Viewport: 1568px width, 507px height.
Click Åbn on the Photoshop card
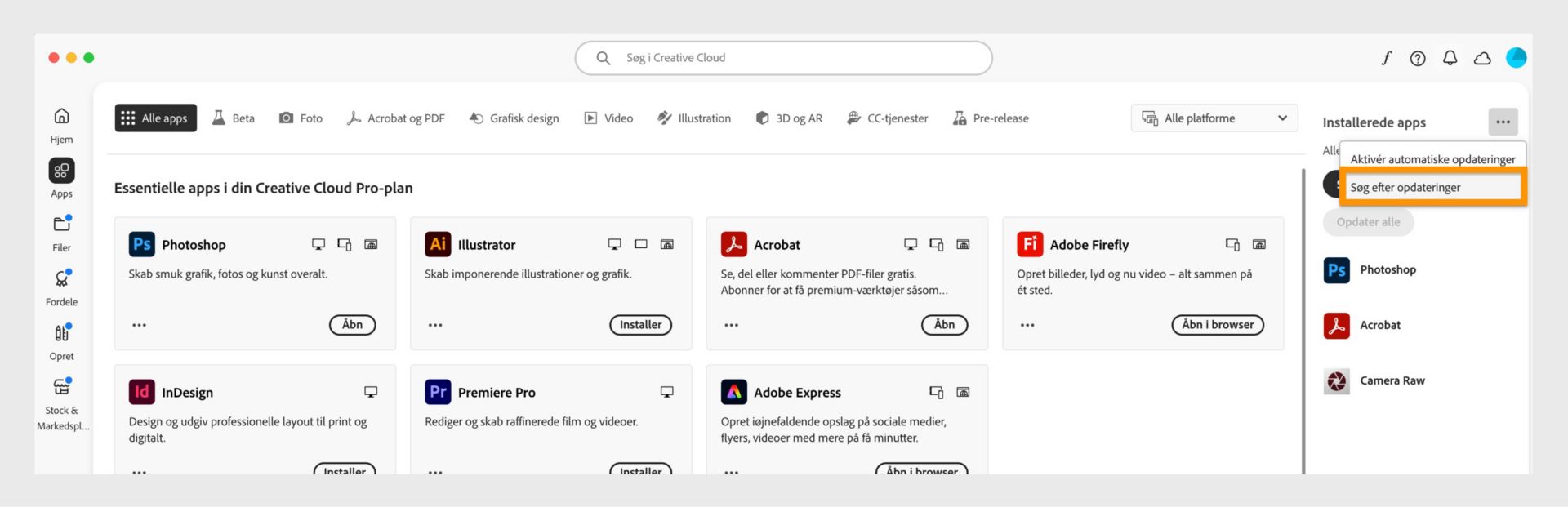point(352,325)
